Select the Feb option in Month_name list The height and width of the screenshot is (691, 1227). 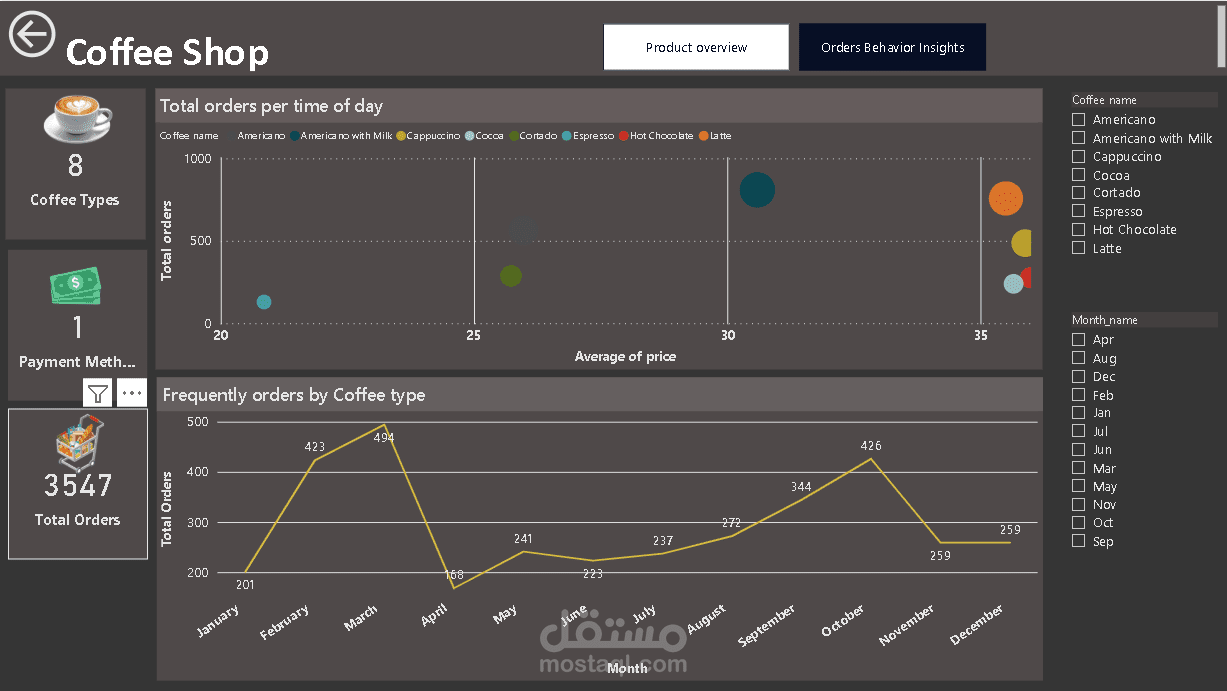point(1078,394)
